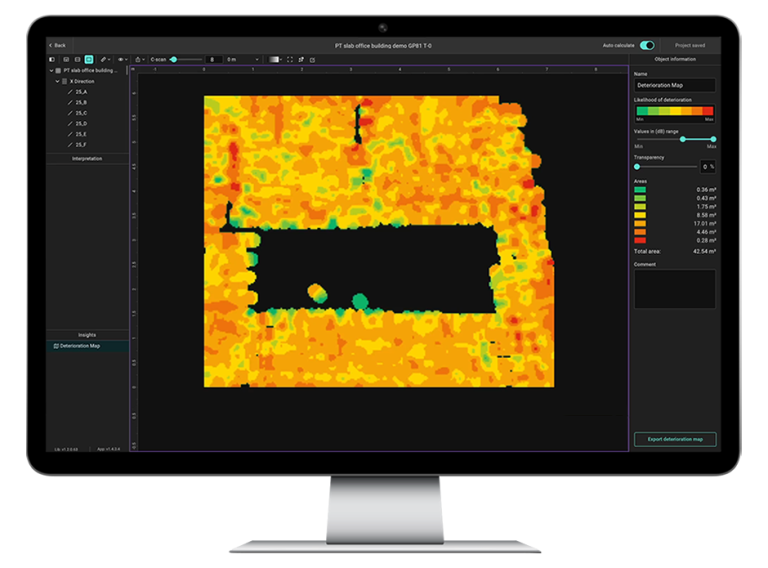
Task: Collapse the PT slab office building tree node
Action: [51, 71]
